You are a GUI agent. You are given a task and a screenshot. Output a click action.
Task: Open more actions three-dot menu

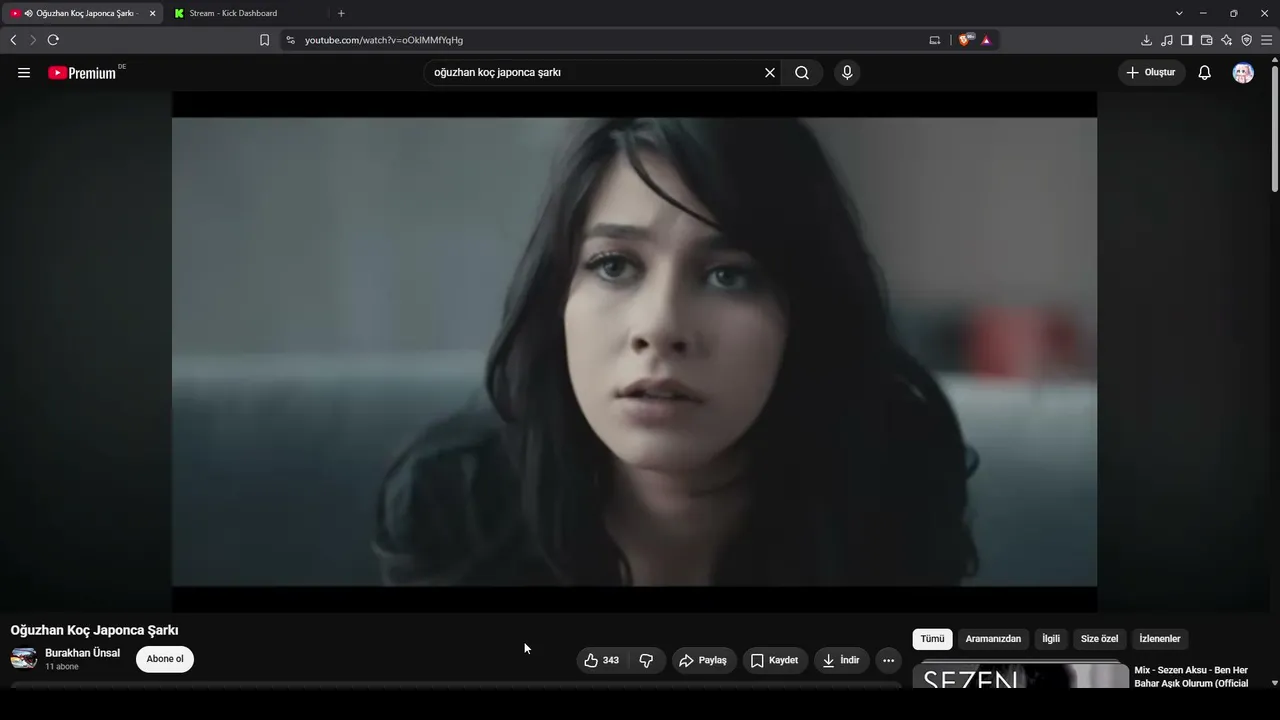pos(888,660)
